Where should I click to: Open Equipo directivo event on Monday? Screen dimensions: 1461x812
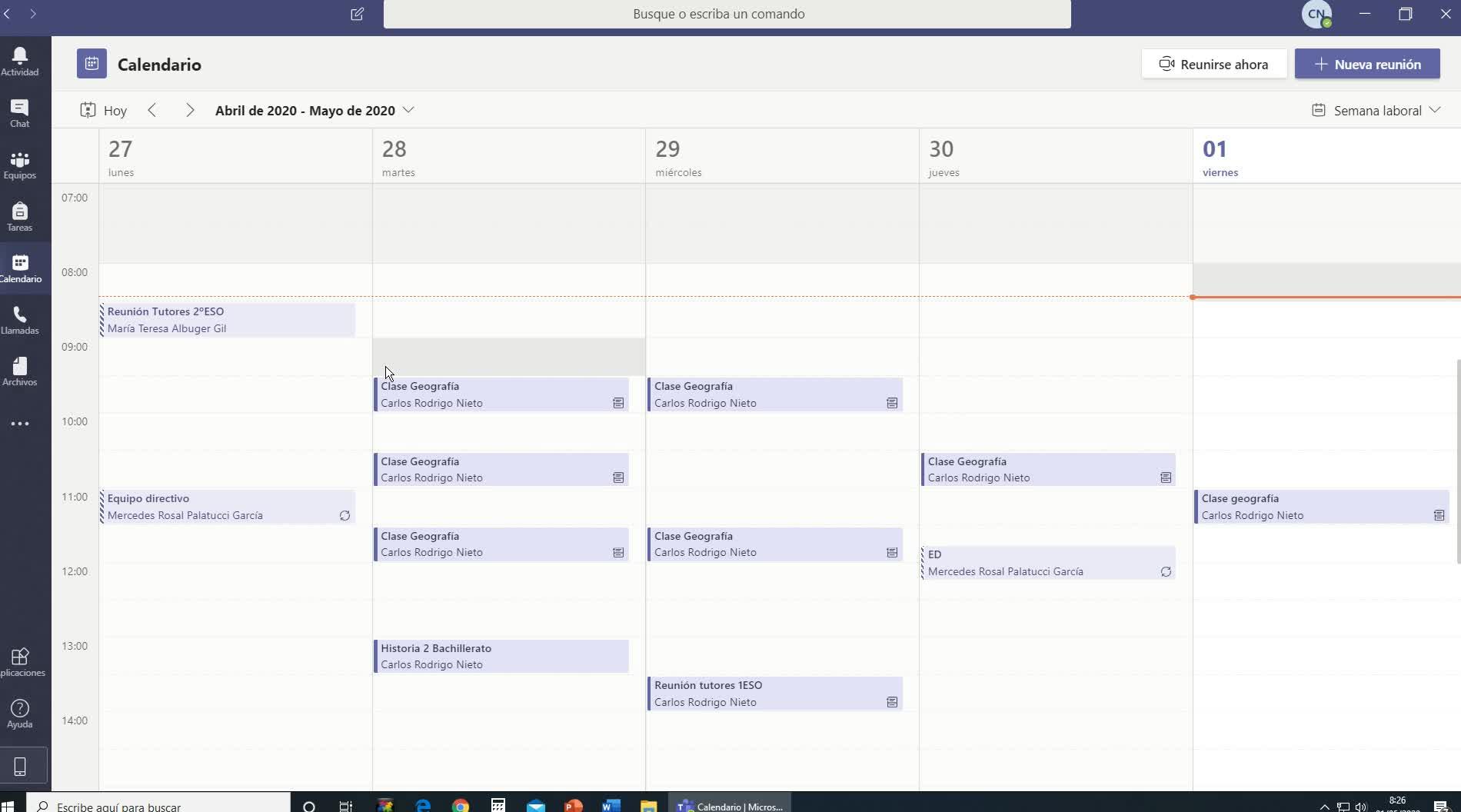[228, 507]
